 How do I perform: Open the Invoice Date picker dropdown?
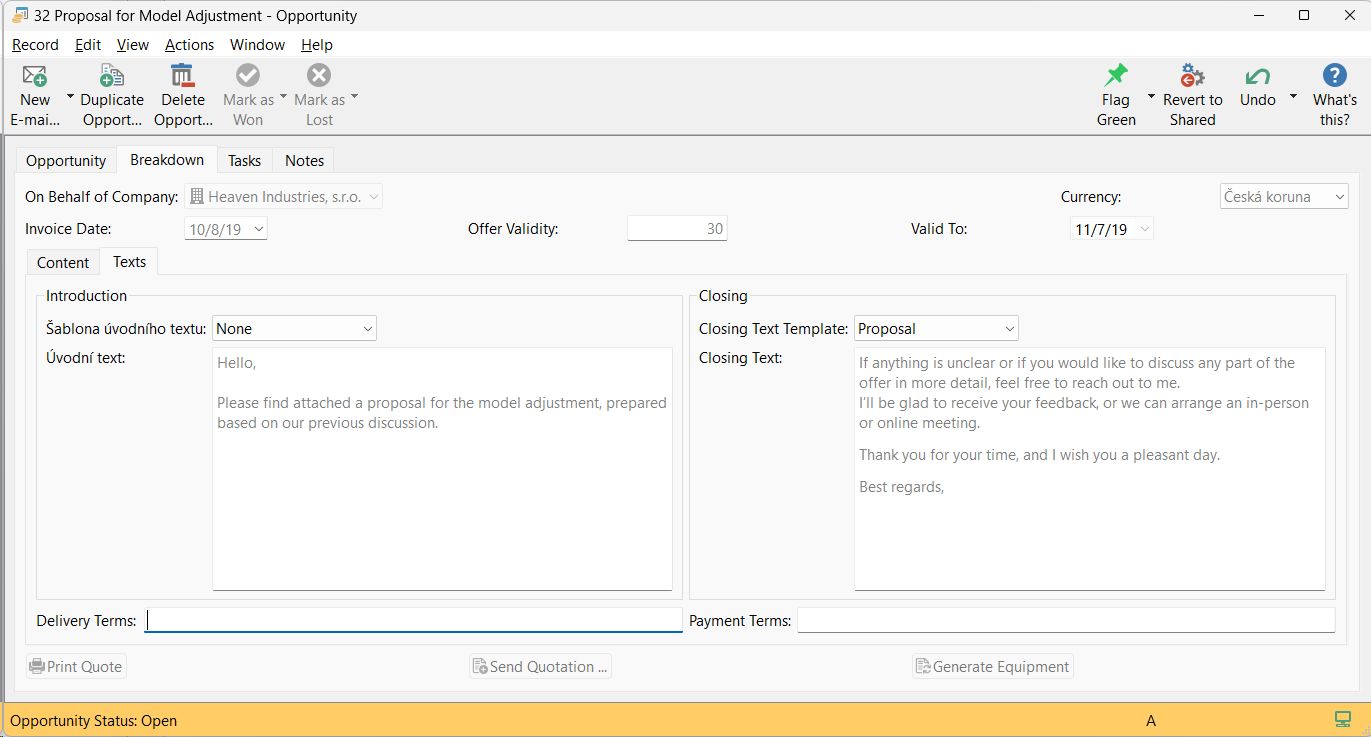tap(259, 229)
